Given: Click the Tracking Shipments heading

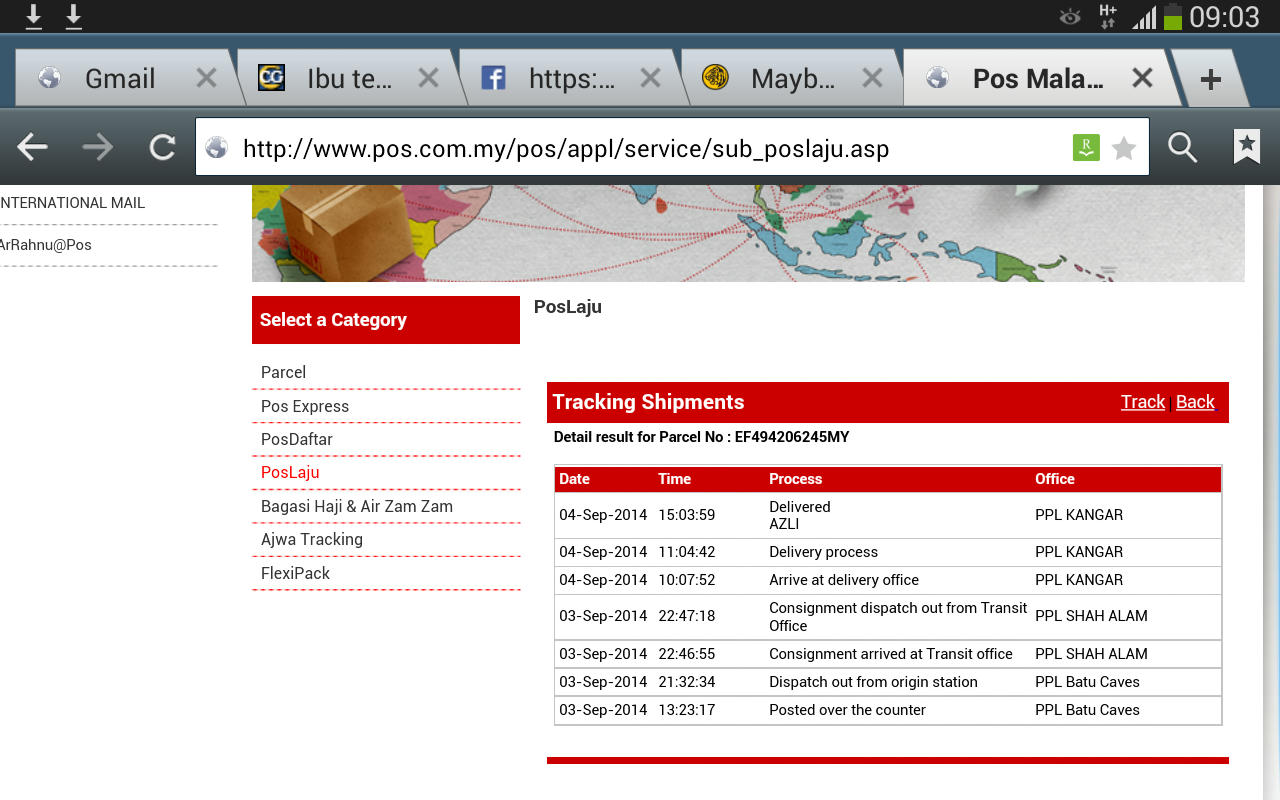Looking at the screenshot, I should [x=648, y=402].
